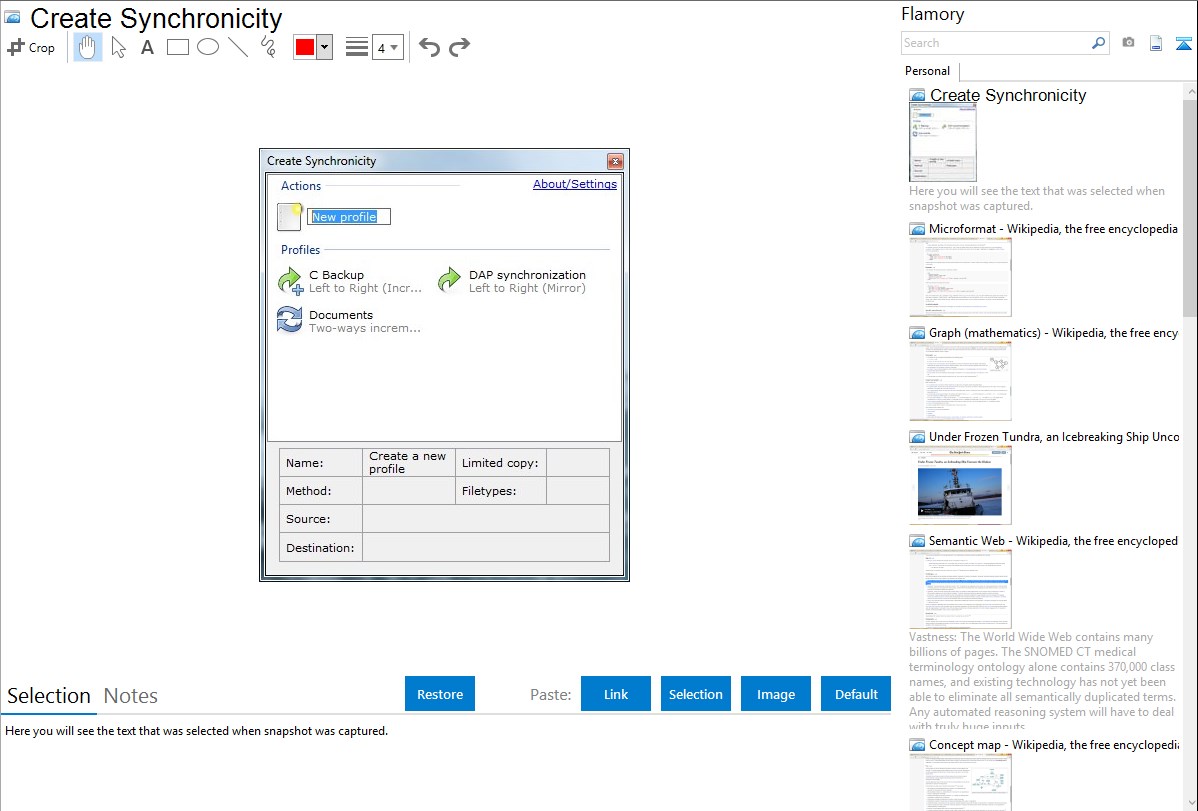1198x811 pixels.
Task: Select the text annotation tool
Action: [147, 47]
